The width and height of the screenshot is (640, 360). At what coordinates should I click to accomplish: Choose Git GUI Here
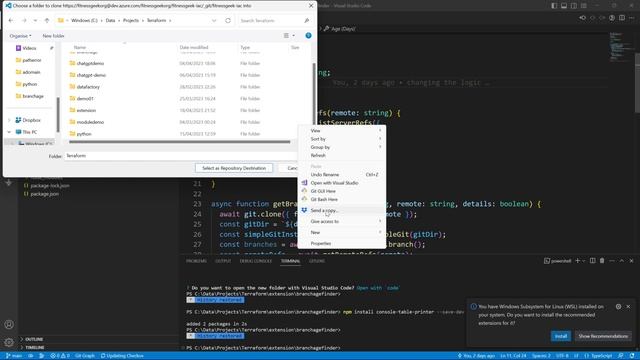point(342,191)
